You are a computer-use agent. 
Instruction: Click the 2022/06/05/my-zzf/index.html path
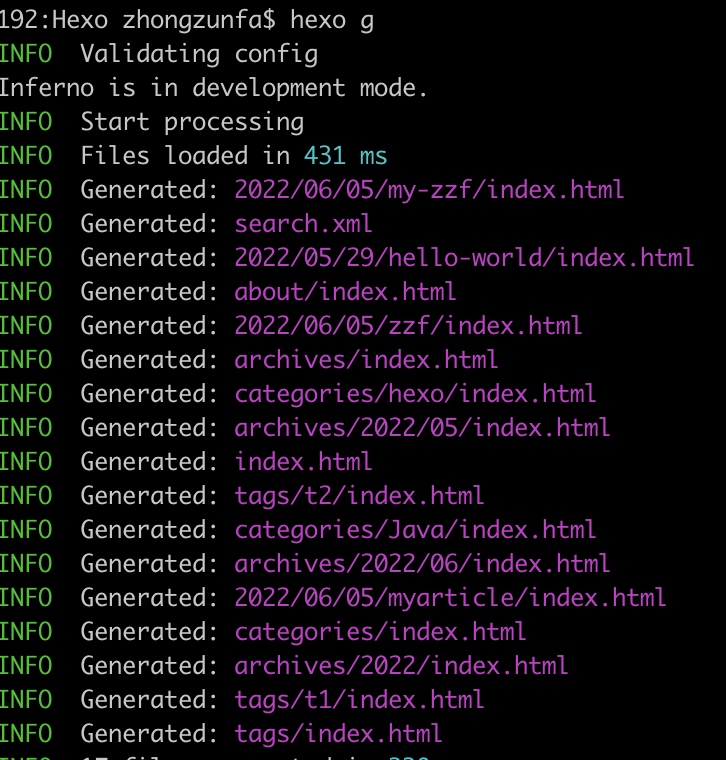[429, 190]
